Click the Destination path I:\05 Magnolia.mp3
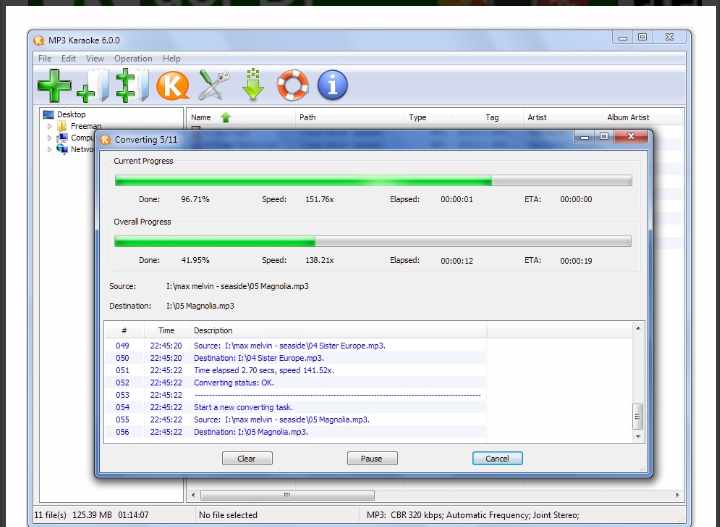720x527 pixels. coord(200,306)
